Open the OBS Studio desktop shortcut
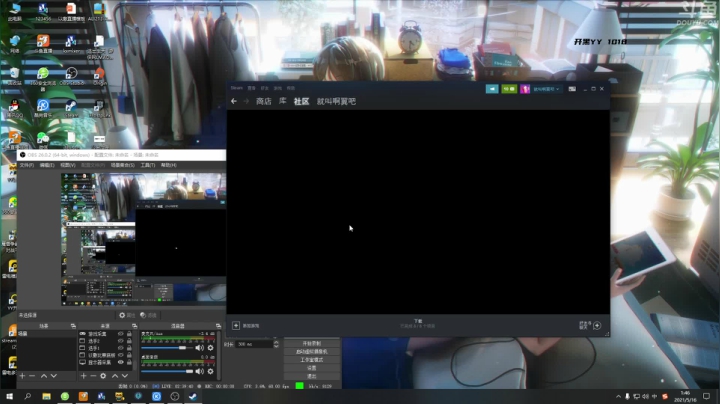The height and width of the screenshot is (404, 720). 71,76
